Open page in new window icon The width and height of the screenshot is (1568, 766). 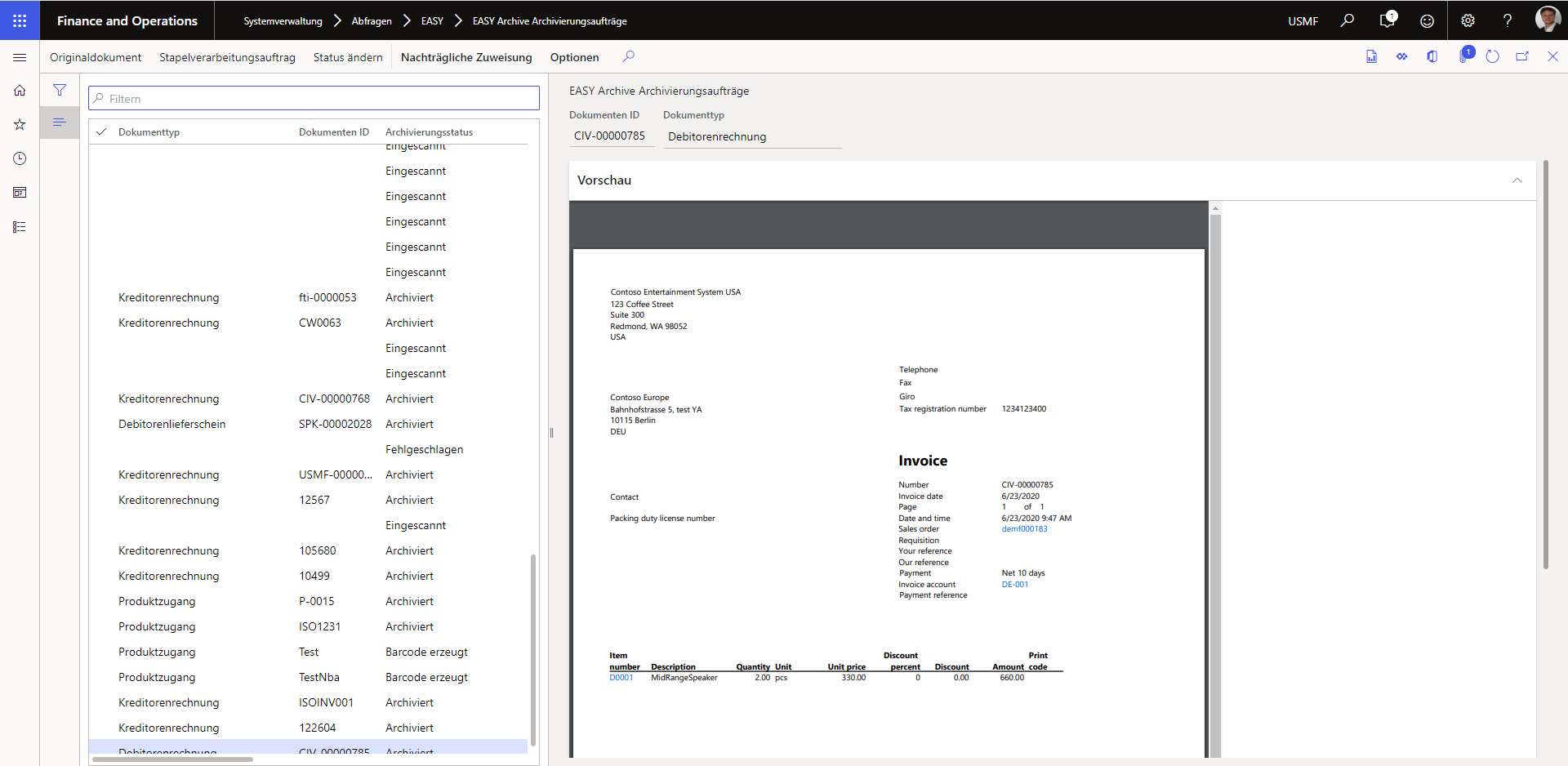click(x=1522, y=56)
